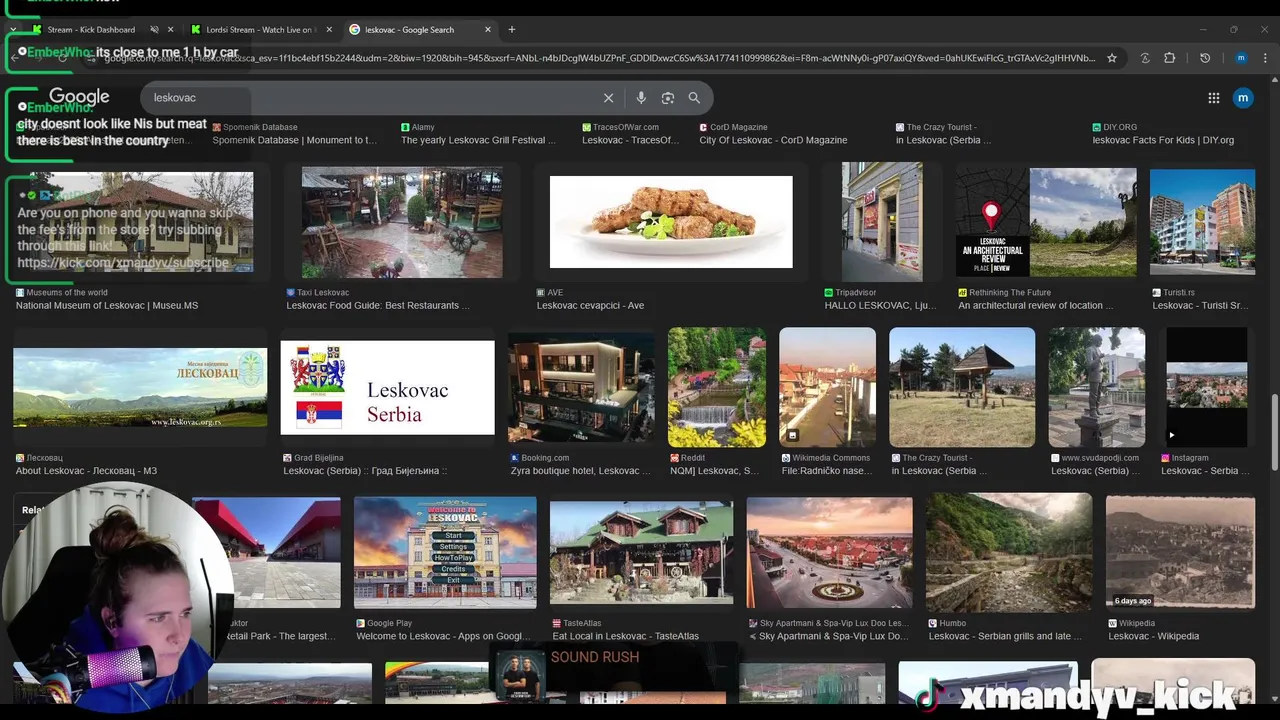Close the Lordsi Stream tab

click(x=330, y=30)
